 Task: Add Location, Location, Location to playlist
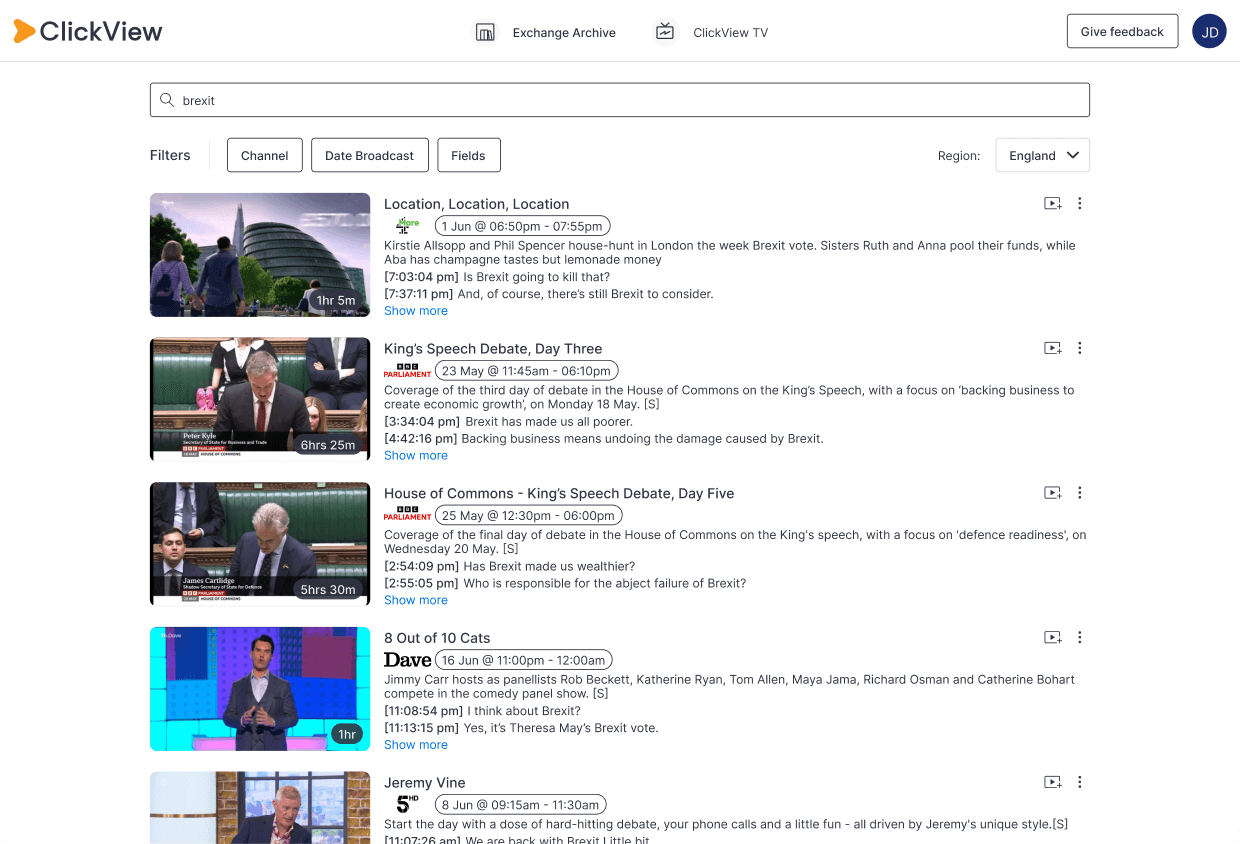click(1053, 203)
